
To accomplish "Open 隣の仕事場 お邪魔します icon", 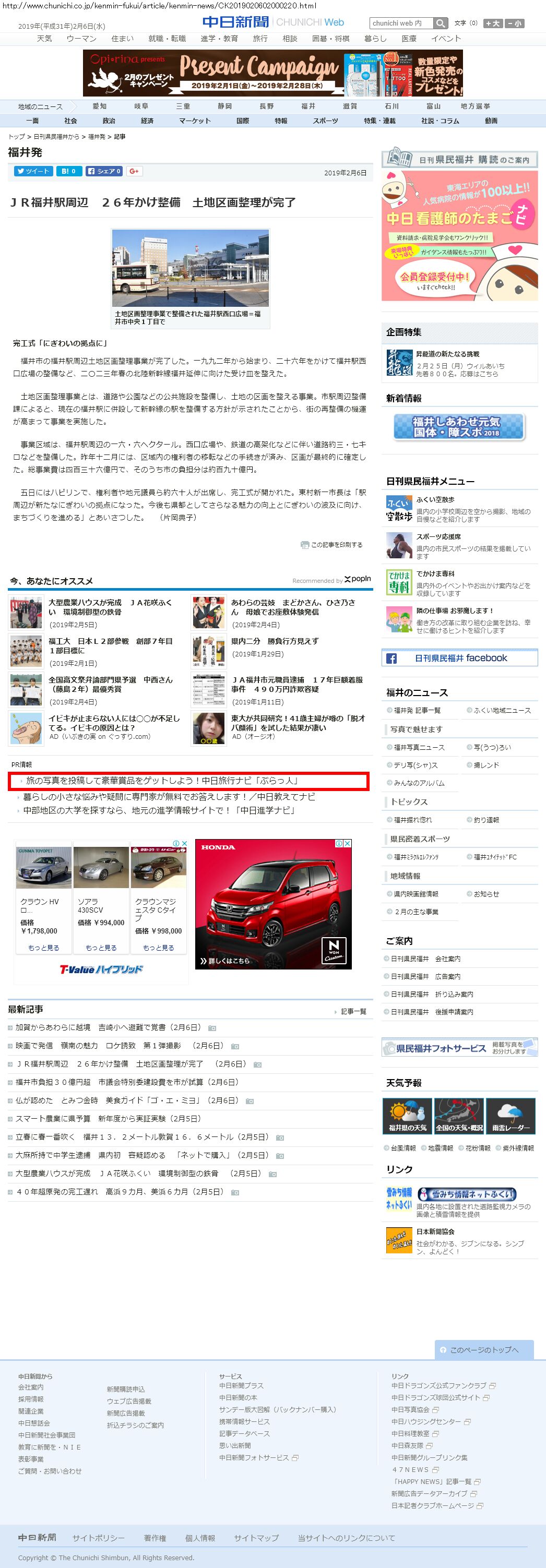I will pos(399,619).
